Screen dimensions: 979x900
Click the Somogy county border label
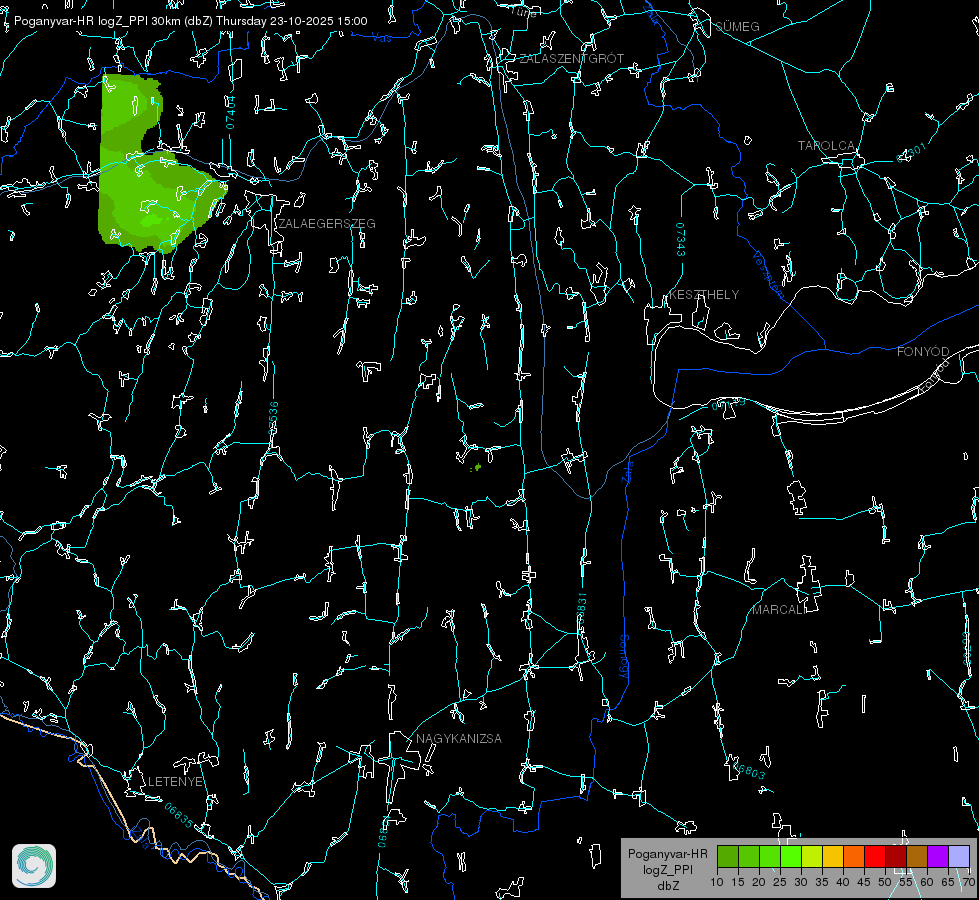(x=624, y=657)
